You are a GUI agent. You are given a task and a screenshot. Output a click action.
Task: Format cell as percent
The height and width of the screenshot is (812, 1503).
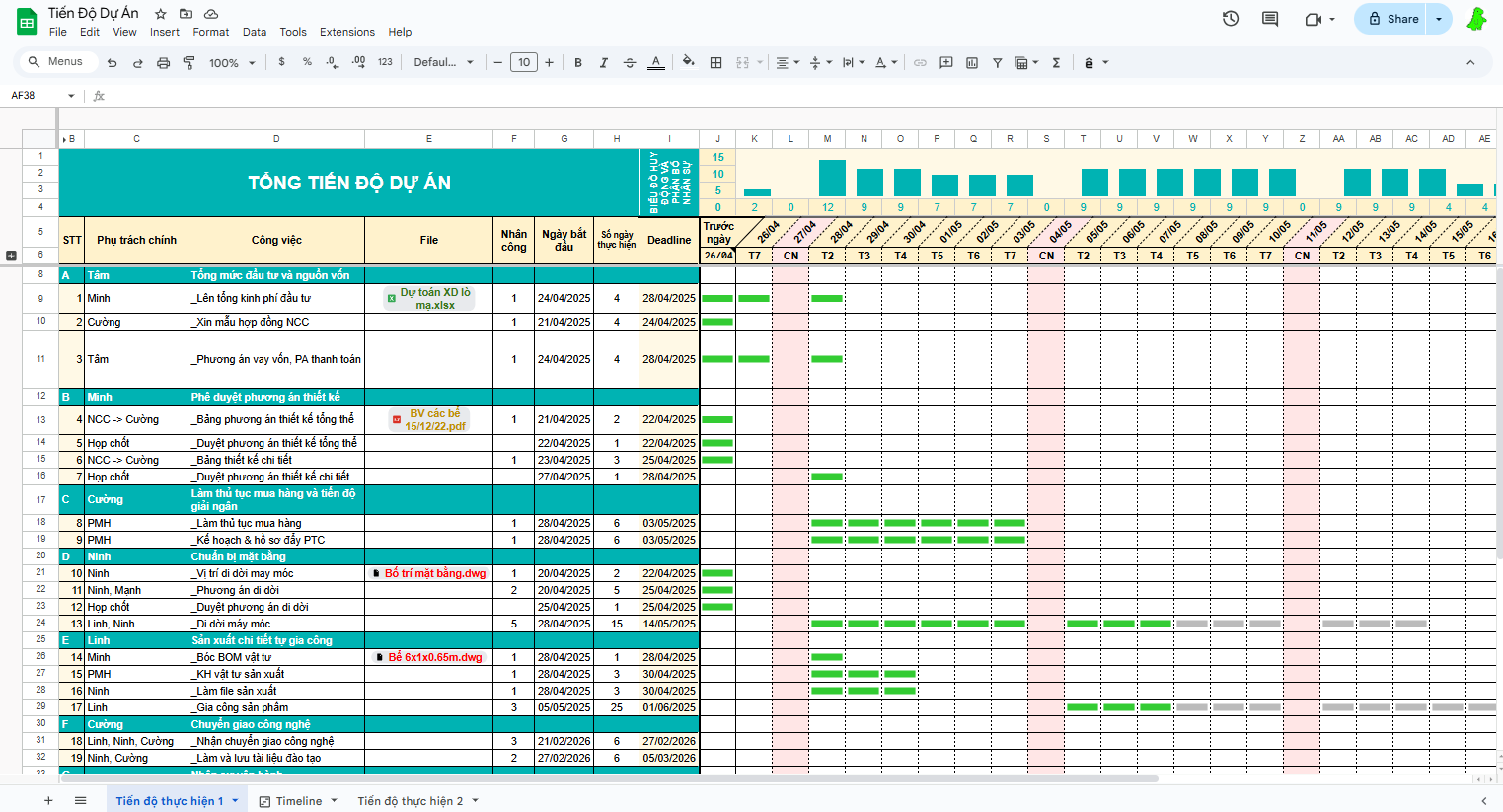[x=307, y=62]
